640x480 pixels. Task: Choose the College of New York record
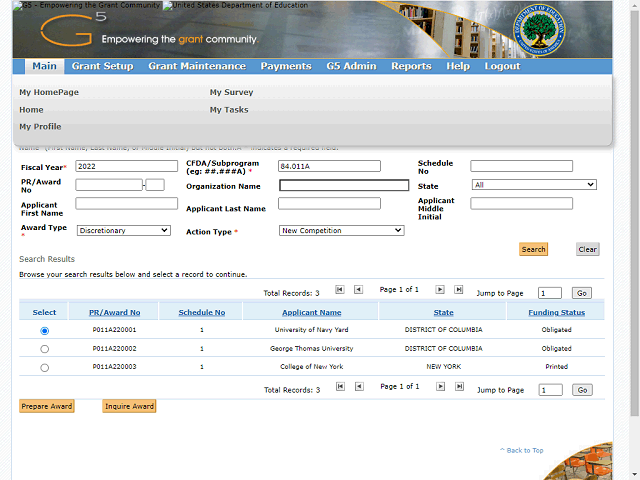click(x=44, y=368)
